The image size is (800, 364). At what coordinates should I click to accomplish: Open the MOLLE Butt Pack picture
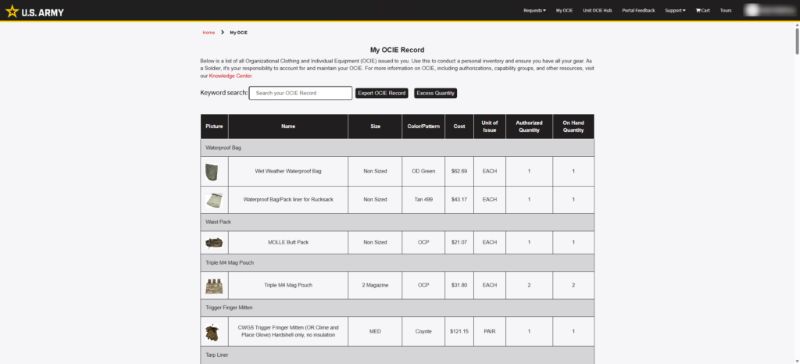pyautogui.click(x=214, y=242)
